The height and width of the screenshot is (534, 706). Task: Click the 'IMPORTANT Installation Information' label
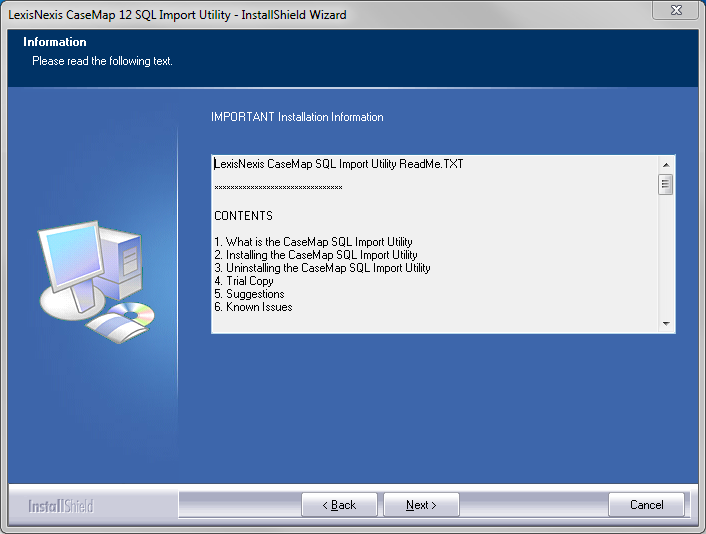[297, 117]
